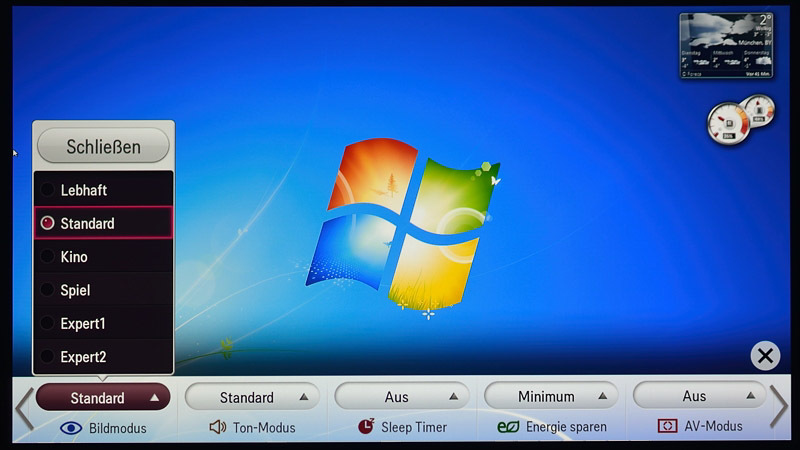Click the Sleep Timer clock icon
Screen dimensions: 800x450
tap(366, 426)
